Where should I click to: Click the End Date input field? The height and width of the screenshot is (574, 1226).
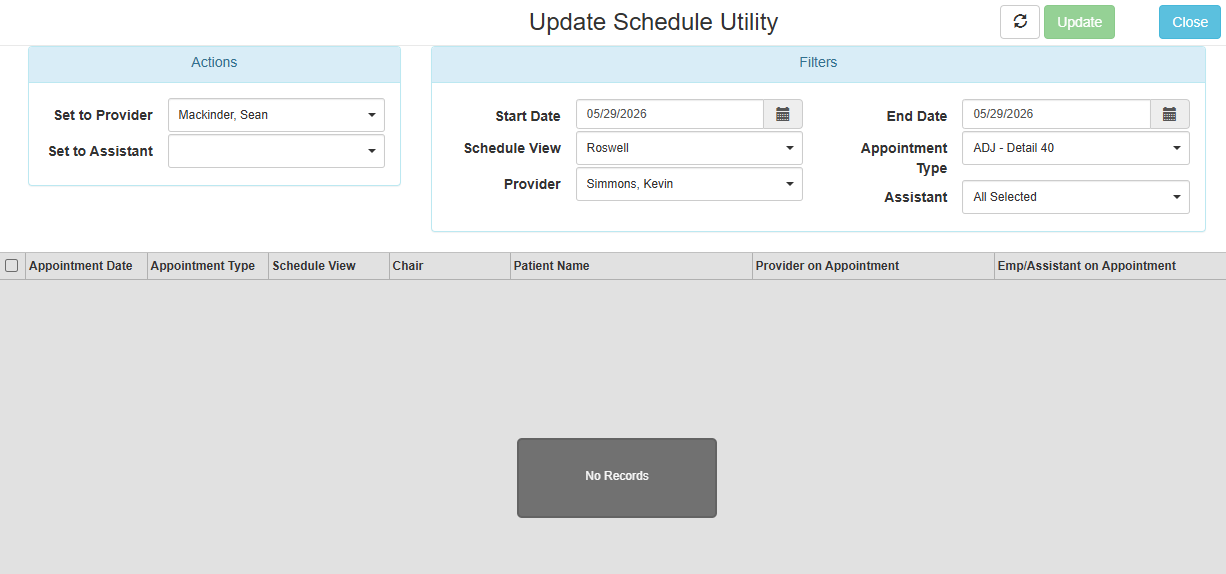click(1056, 114)
